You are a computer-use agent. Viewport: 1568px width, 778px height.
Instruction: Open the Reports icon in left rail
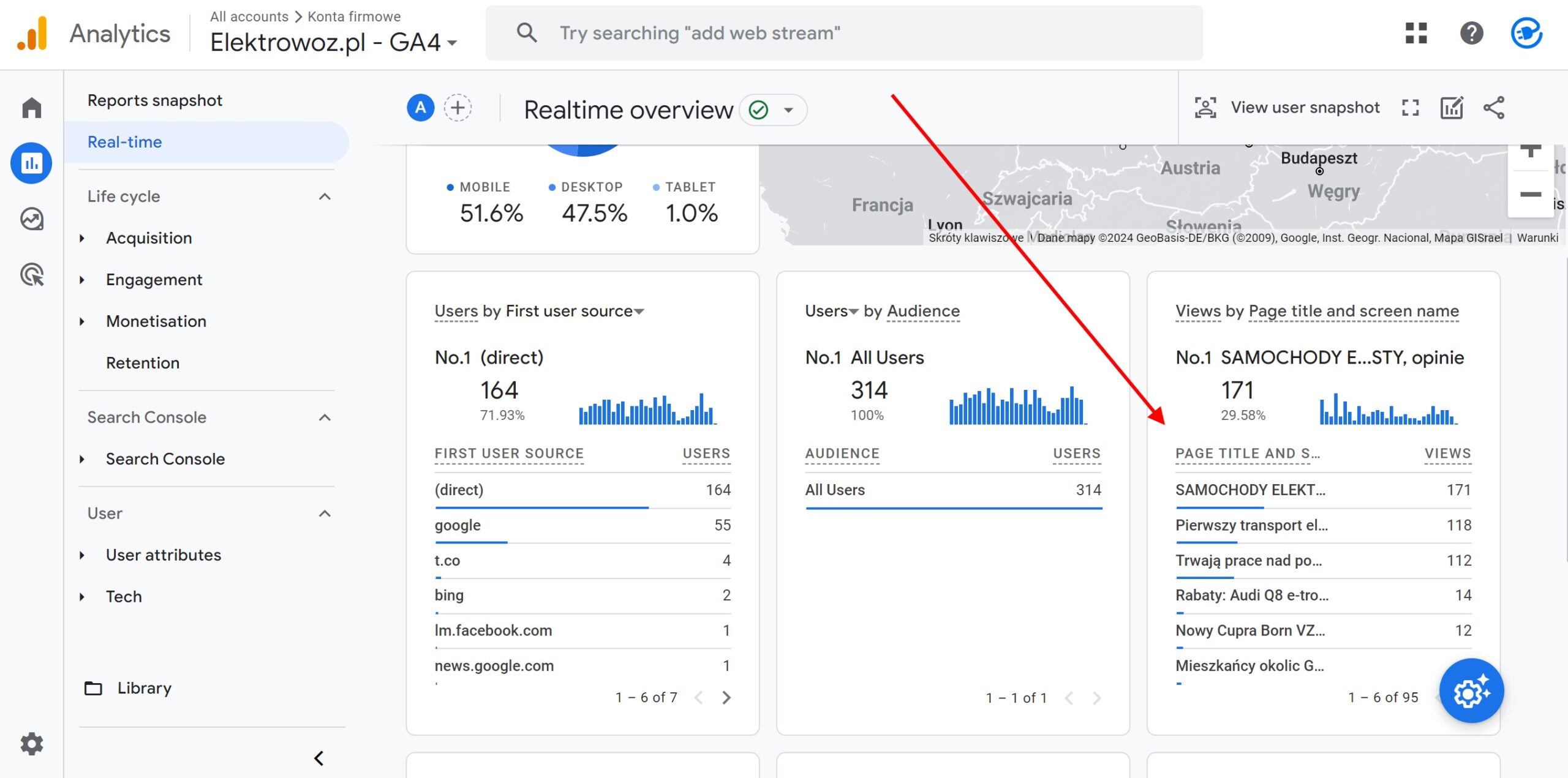pos(31,163)
